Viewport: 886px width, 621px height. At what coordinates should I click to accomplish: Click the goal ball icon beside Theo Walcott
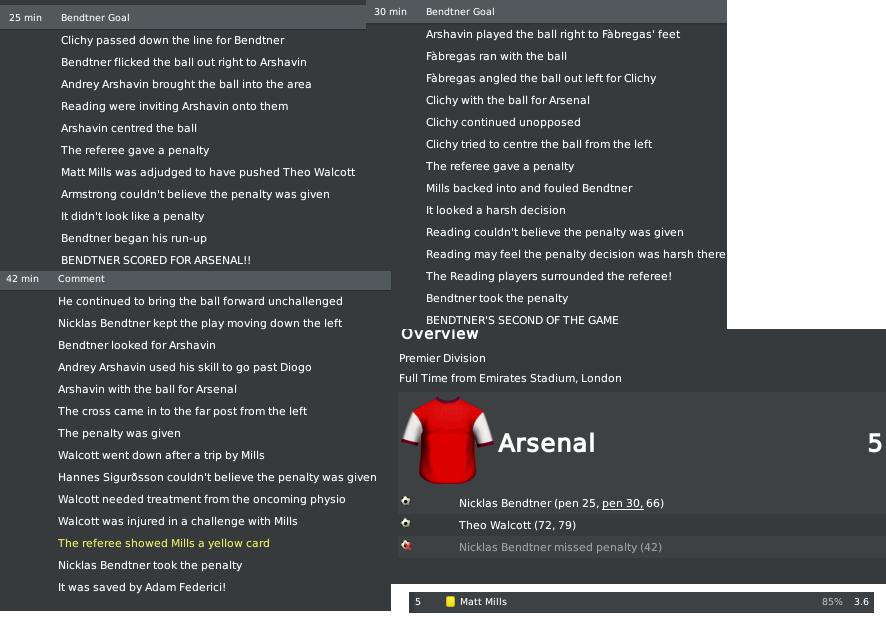click(x=406, y=523)
